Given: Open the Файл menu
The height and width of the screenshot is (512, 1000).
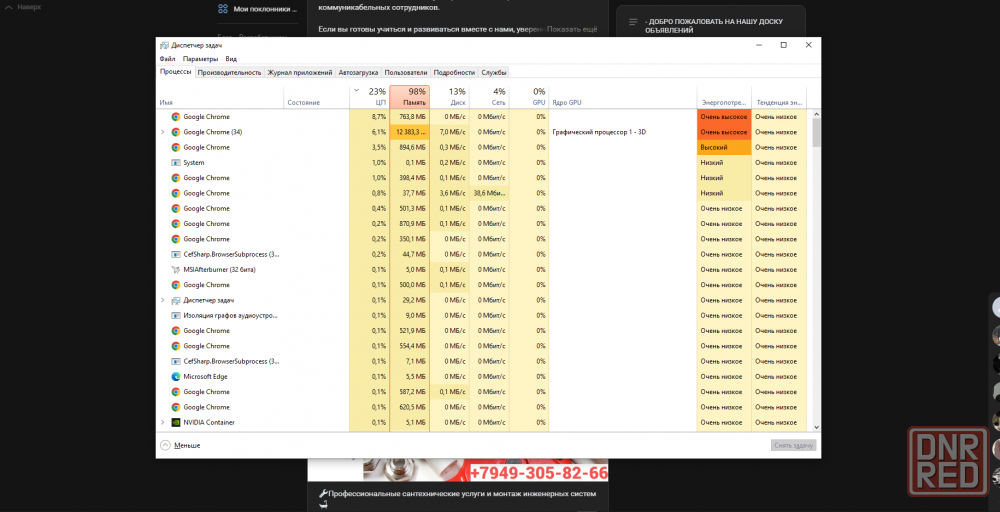Looking at the screenshot, I should click(168, 59).
